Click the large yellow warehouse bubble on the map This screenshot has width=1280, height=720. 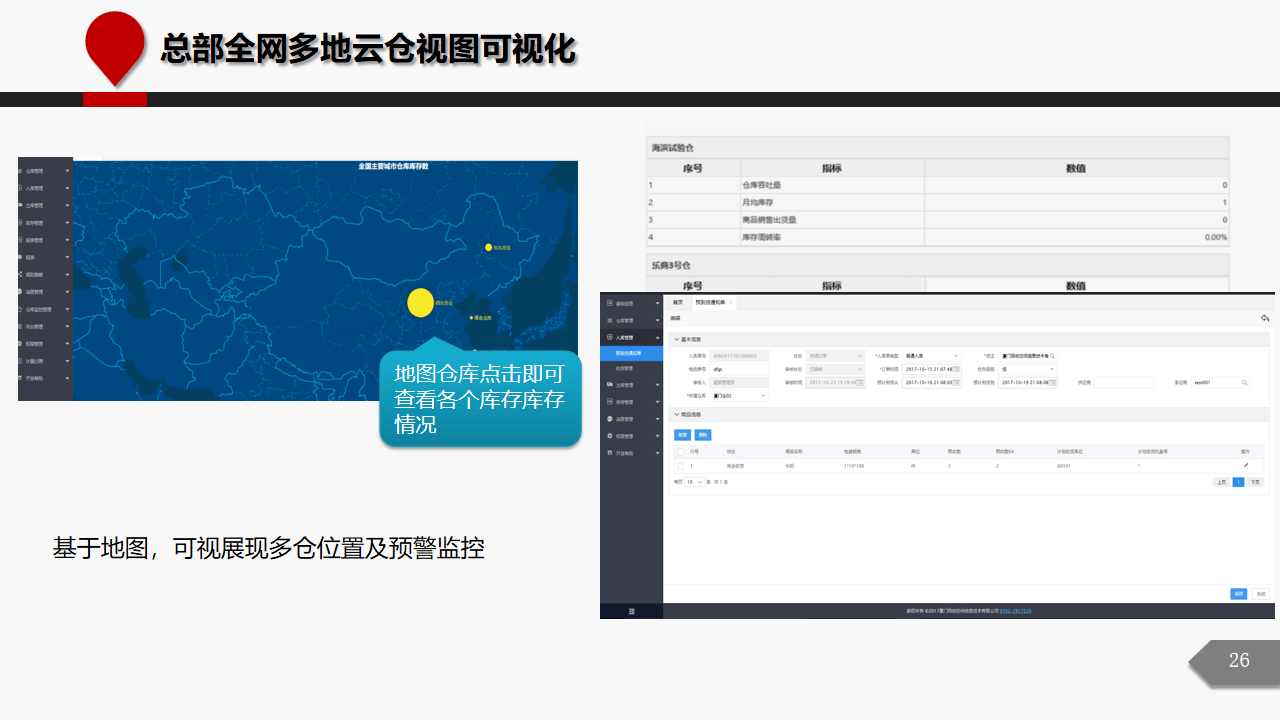[x=421, y=302]
